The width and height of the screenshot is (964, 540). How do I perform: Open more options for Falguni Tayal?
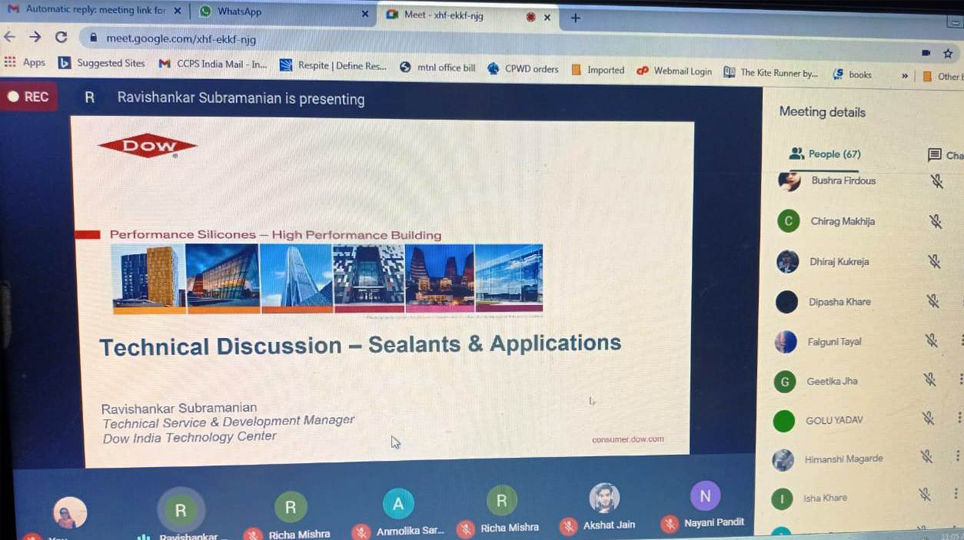click(961, 340)
